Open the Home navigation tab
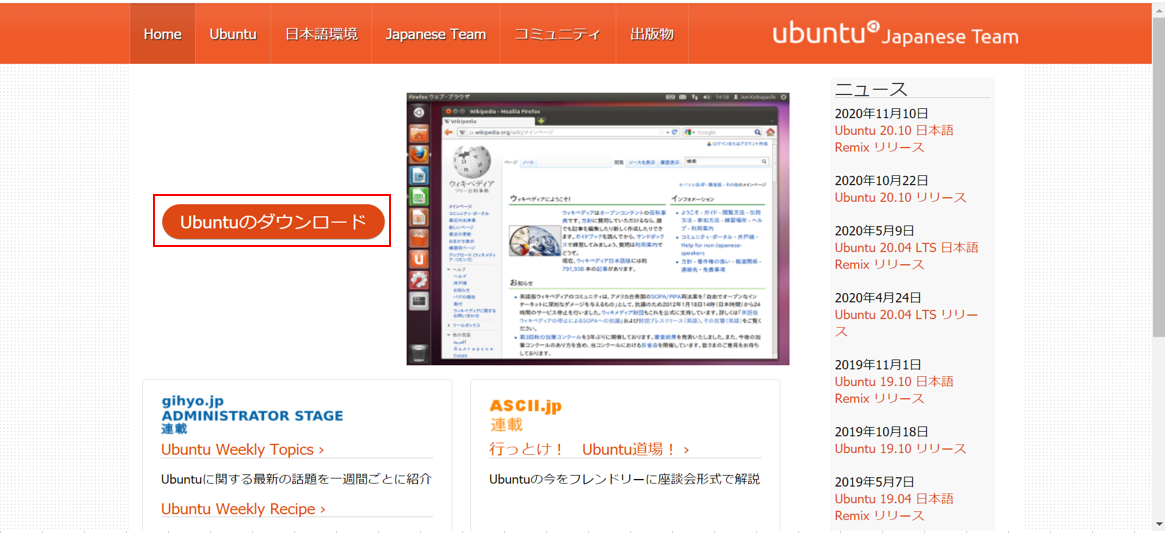1165x533 pixels. 163,34
